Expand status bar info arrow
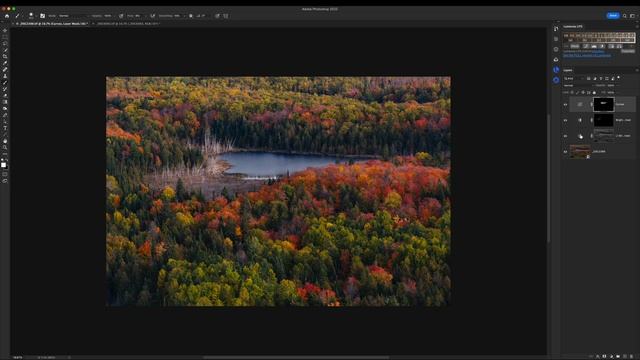Screen dimensions: 640x360 (69, 357)
